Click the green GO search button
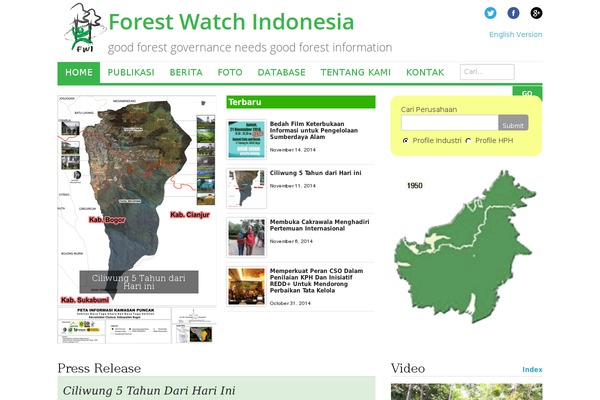Image resolution: width=600 pixels, height=400 pixels. (x=527, y=92)
